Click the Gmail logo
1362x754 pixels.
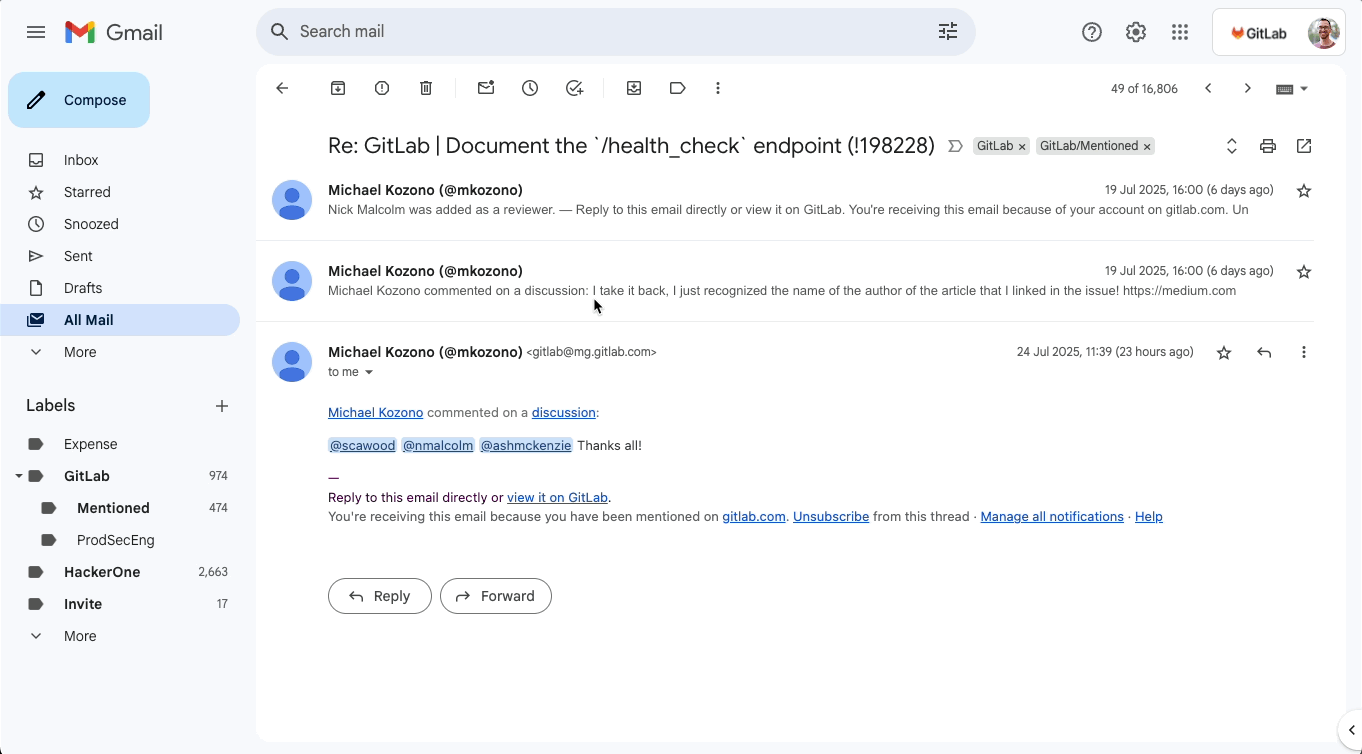click(114, 32)
